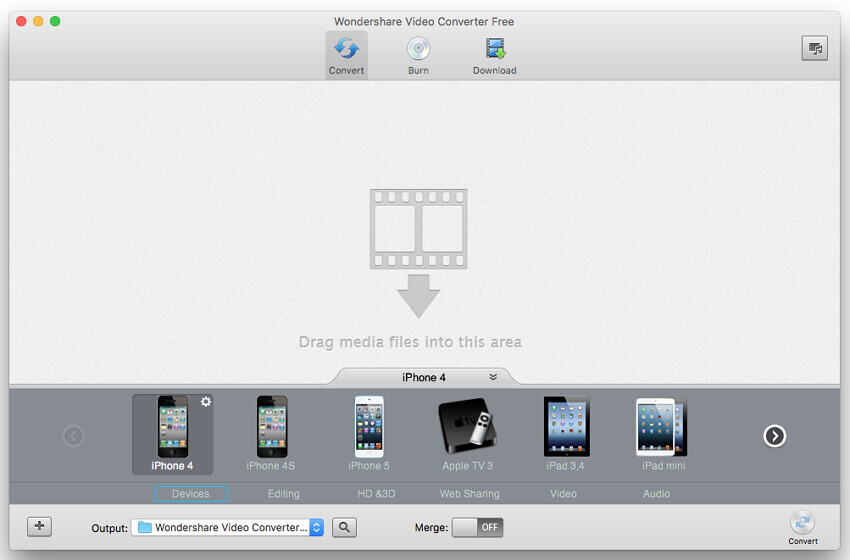
Task: Pick the iPad 3,4 device preset
Action: [x=565, y=434]
